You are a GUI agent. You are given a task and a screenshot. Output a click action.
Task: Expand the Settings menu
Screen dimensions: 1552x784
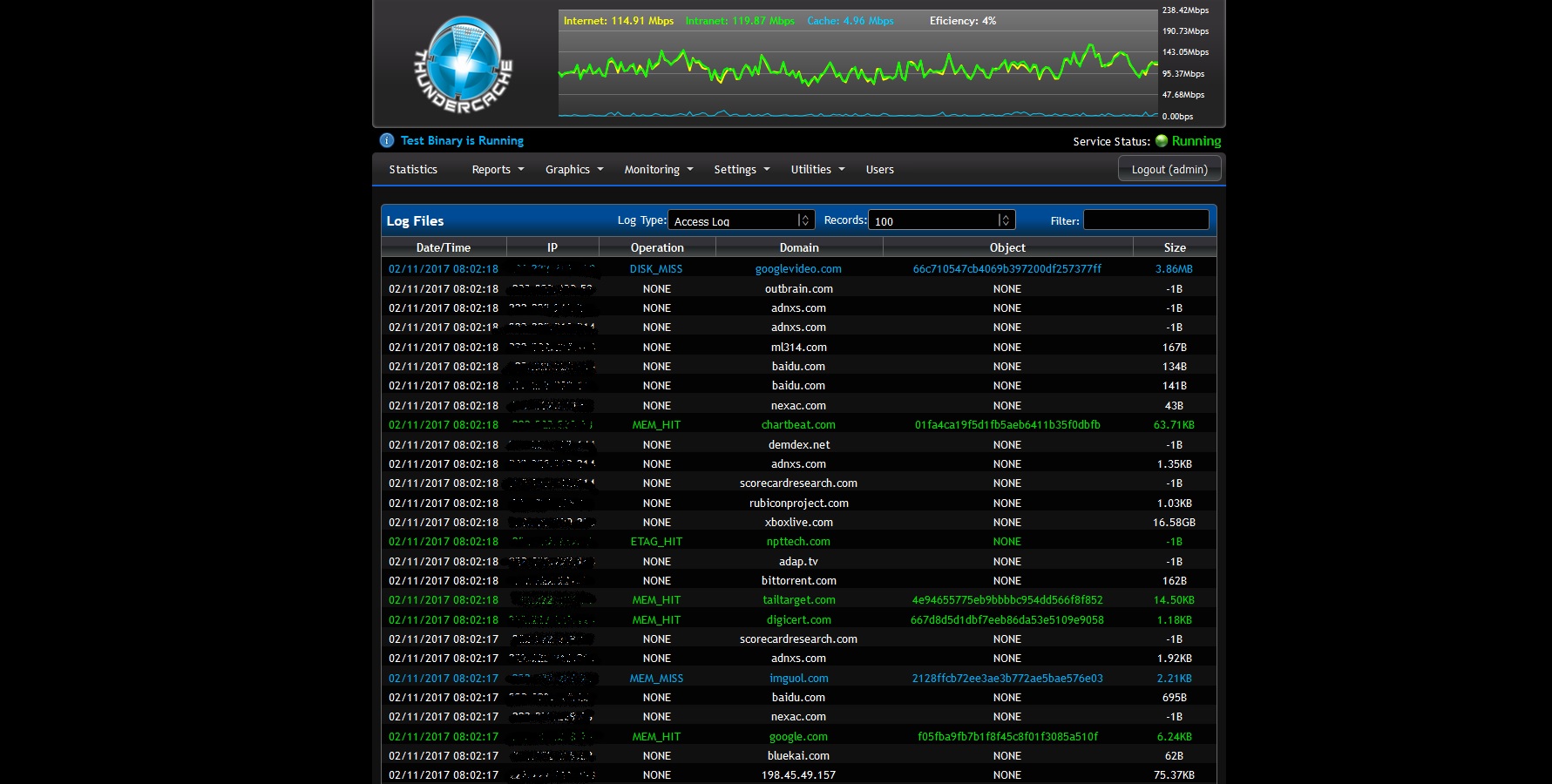(742, 169)
